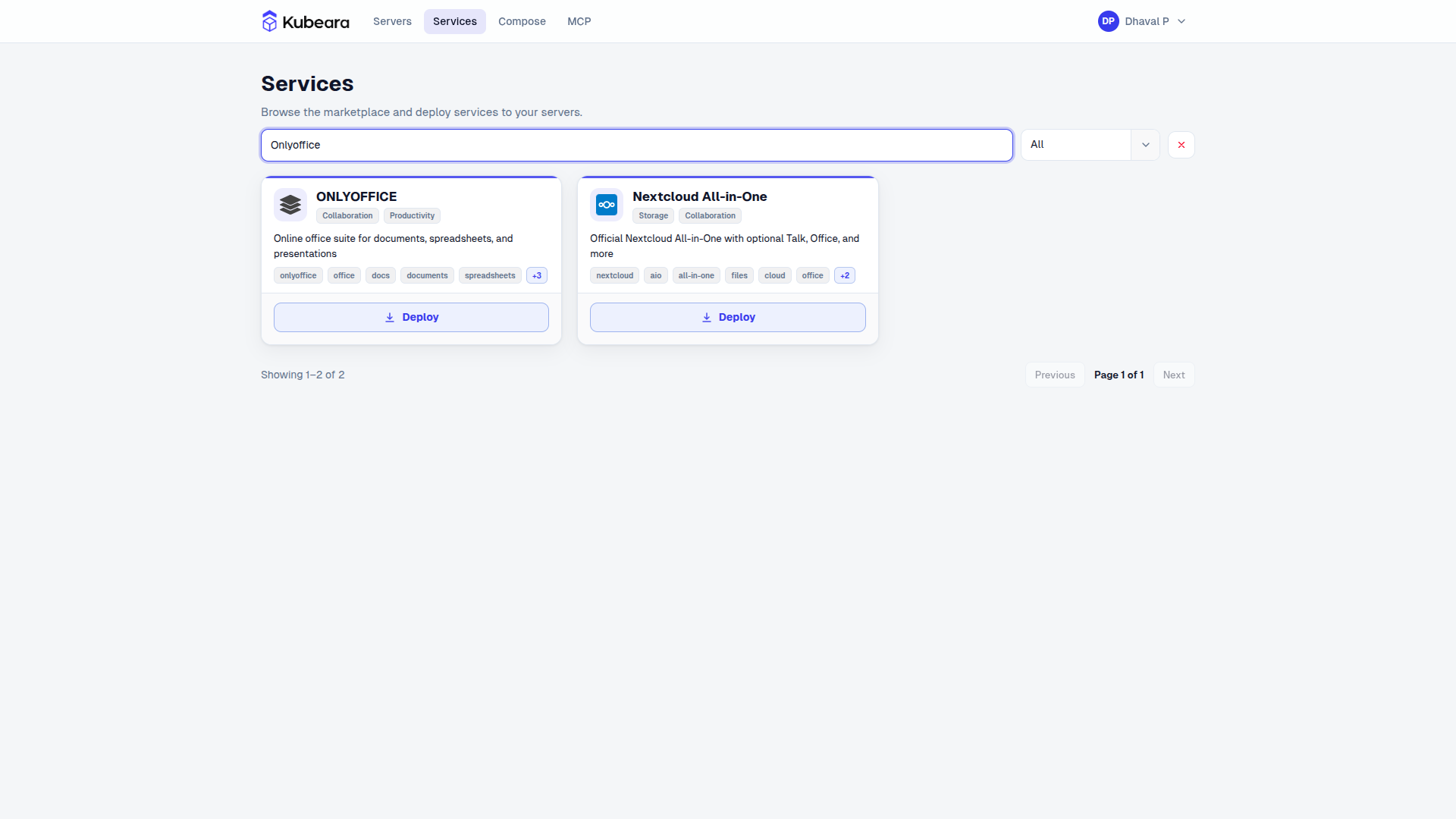The image size is (1456, 819).
Task: Click the Kubeara logo icon
Action: [x=269, y=21]
